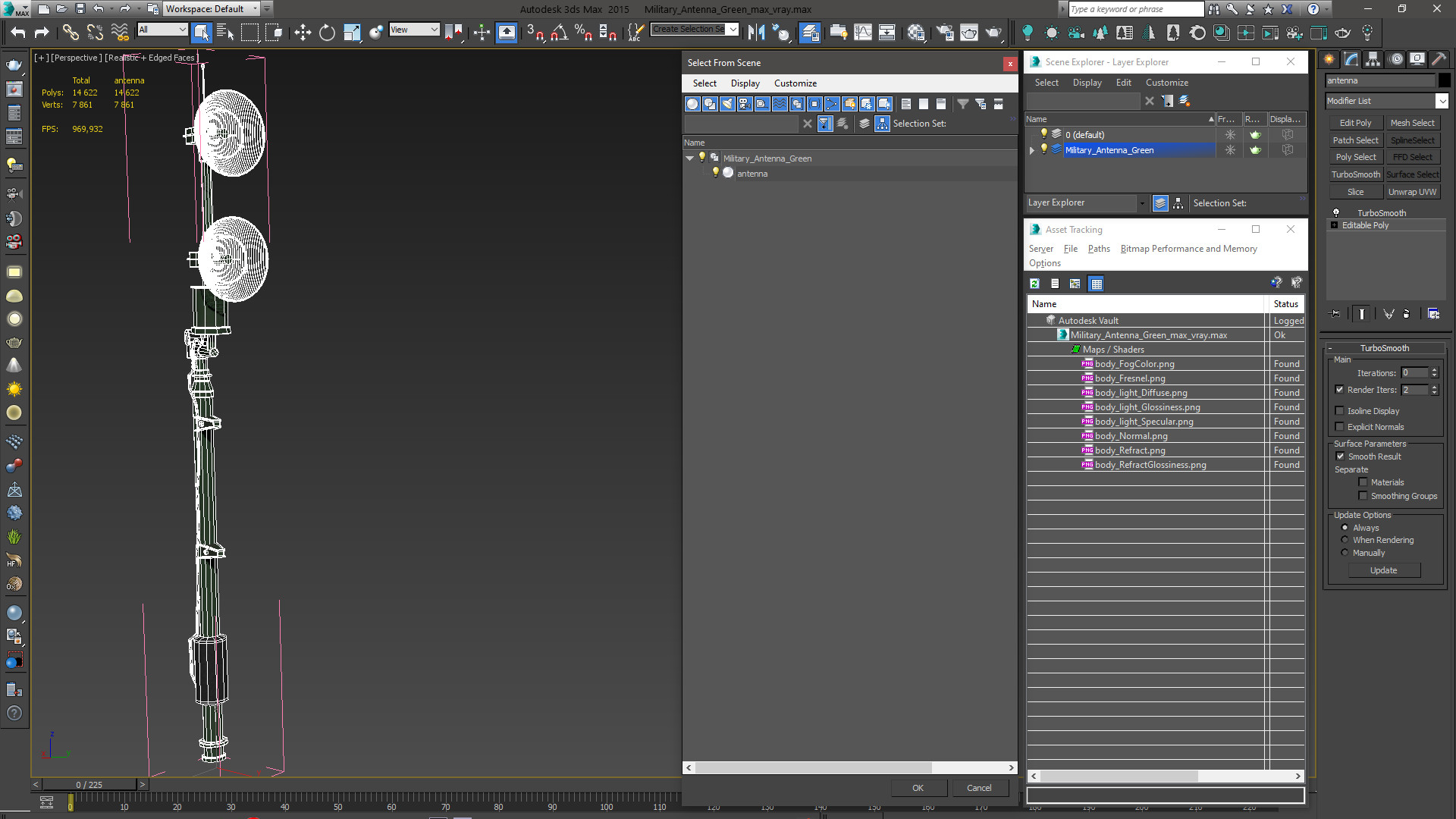Toggle the Percent Snap icon
The image size is (1456, 819).
click(583, 33)
